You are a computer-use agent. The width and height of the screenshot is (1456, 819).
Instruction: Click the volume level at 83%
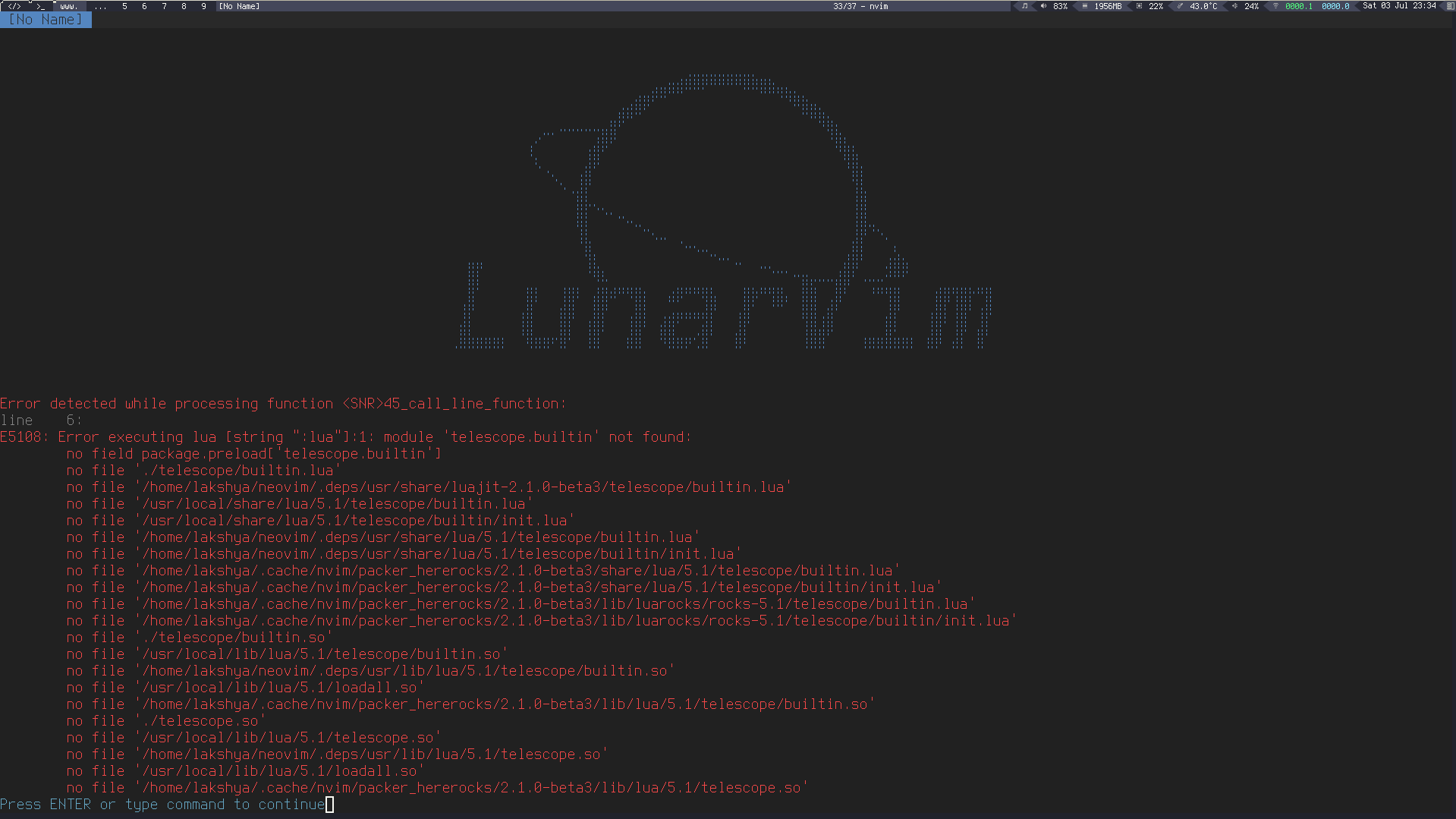(1060, 6)
